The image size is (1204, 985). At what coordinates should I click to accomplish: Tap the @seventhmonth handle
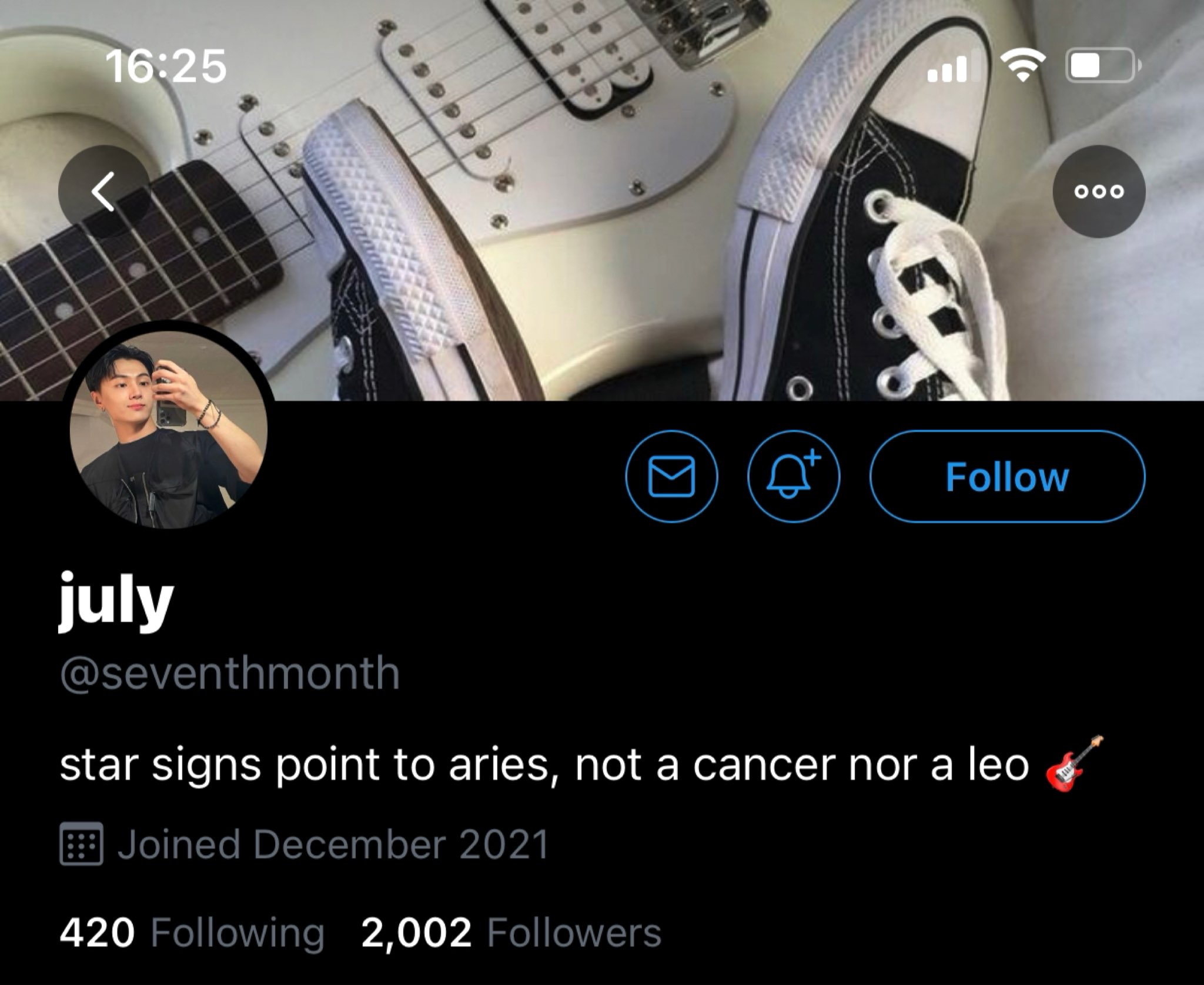pyautogui.click(x=230, y=673)
